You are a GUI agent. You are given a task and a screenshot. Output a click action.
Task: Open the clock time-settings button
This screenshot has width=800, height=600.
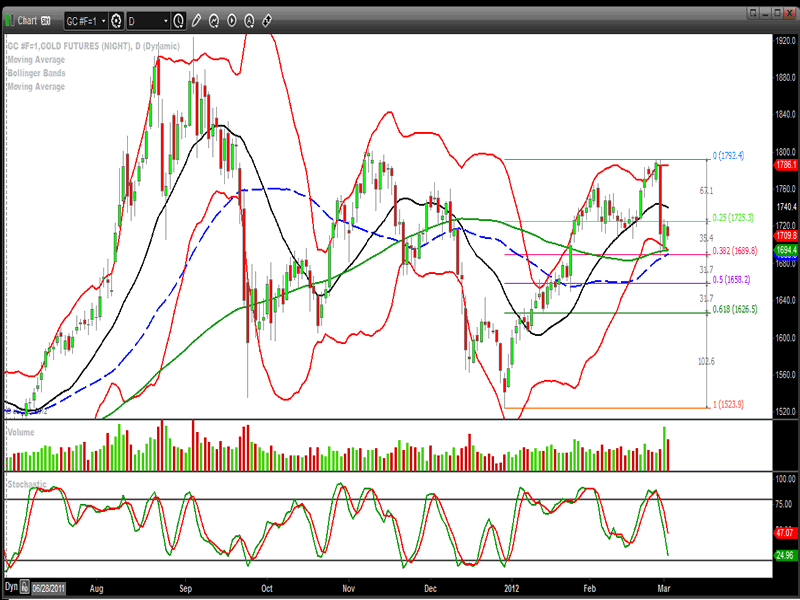click(x=179, y=21)
